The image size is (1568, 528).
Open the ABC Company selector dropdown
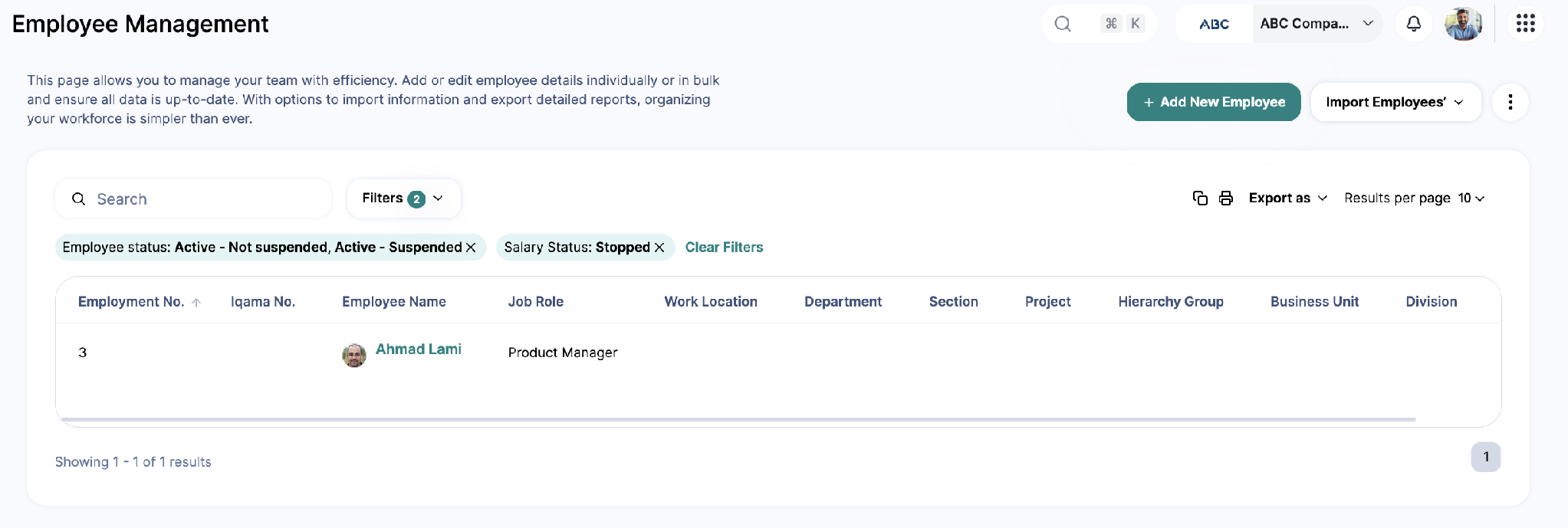click(x=1317, y=24)
